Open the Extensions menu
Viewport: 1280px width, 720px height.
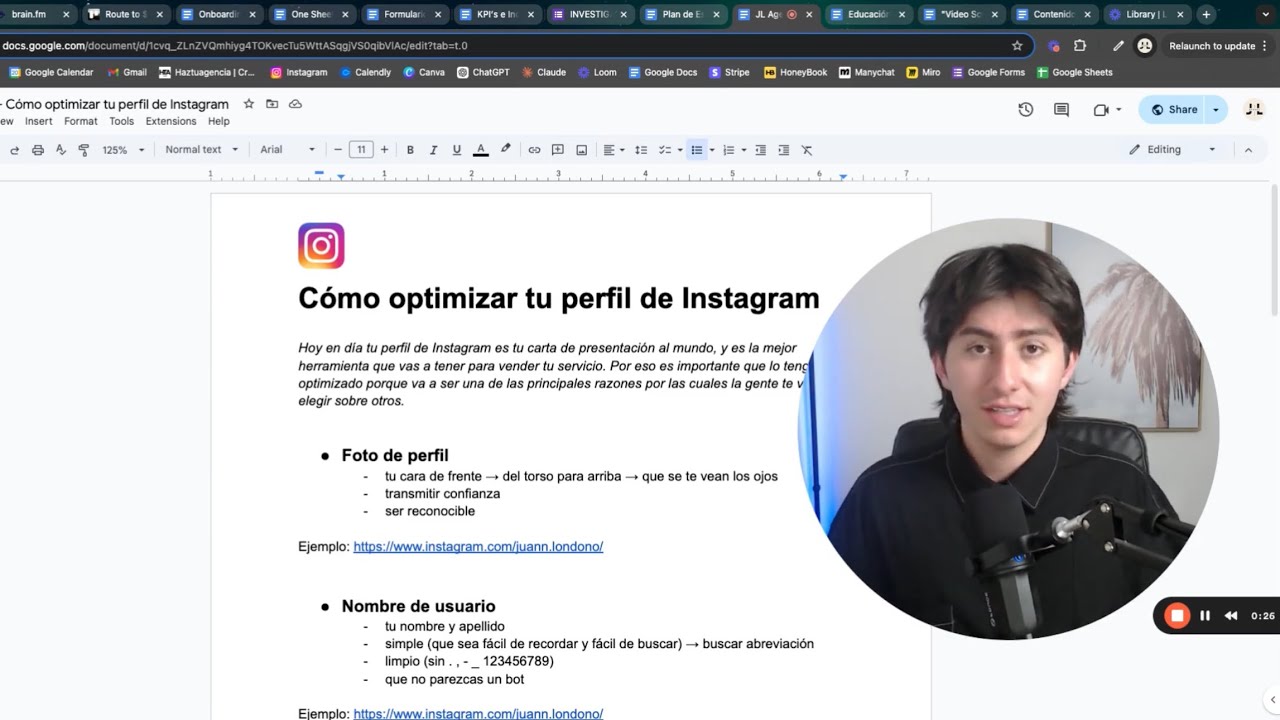click(x=171, y=121)
